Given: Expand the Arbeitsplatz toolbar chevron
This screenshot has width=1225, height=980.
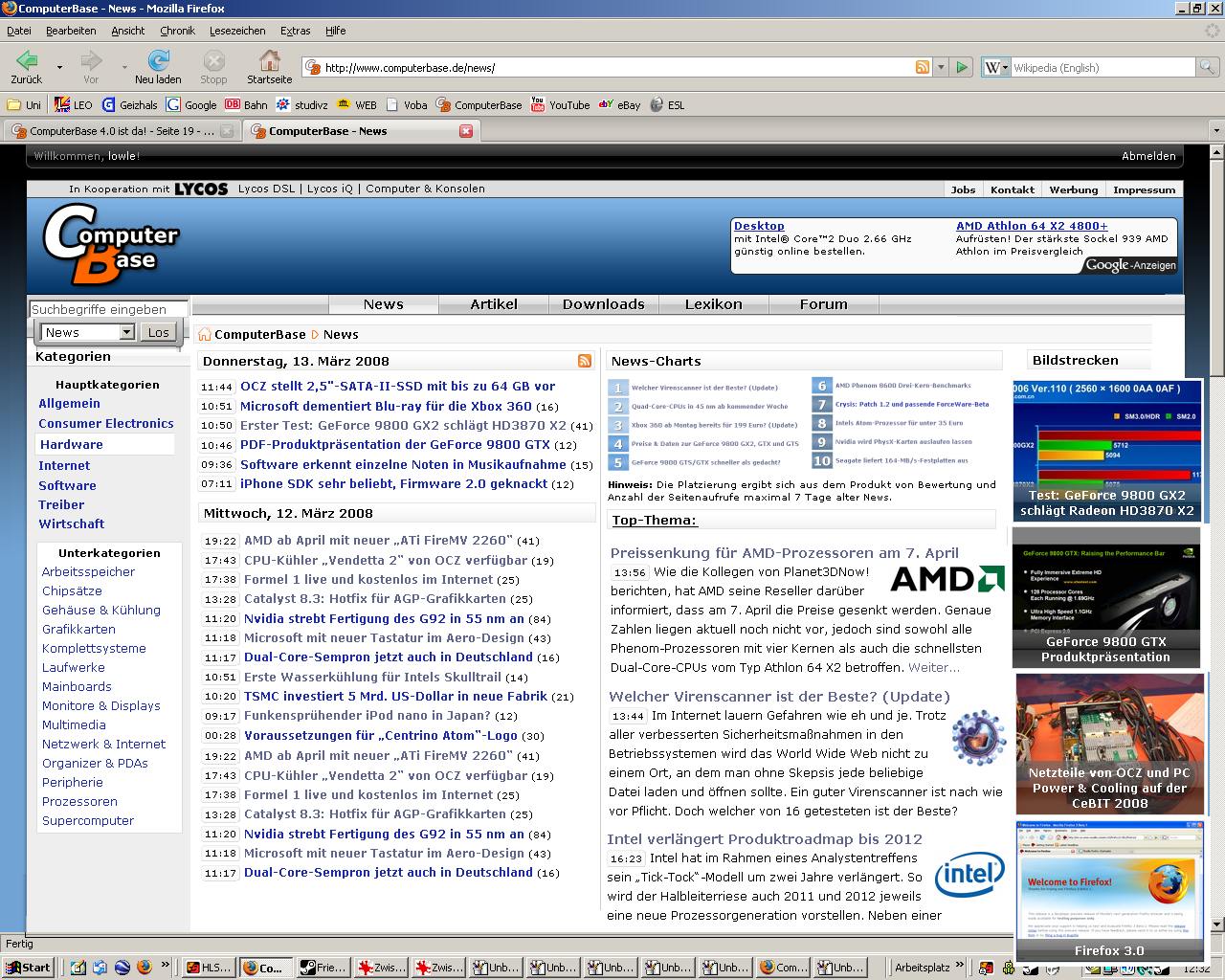Looking at the screenshot, I should click(959, 967).
